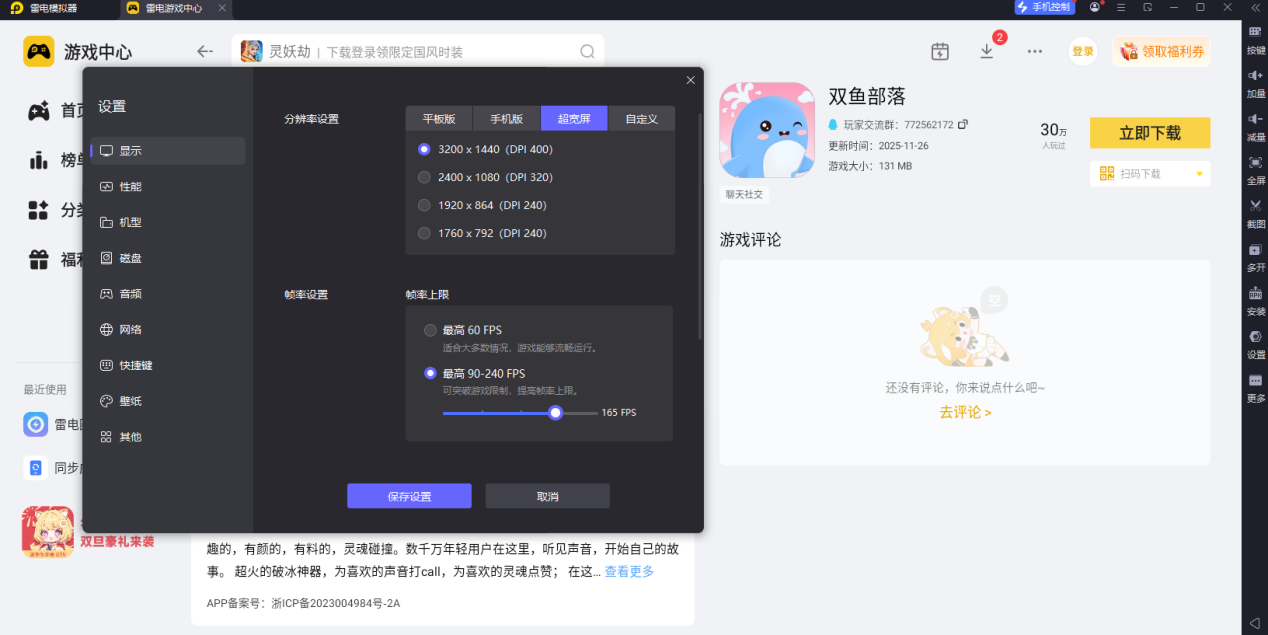Viewport: 1268px width, 635px height.
Task: Open the three-dots more menu in header
Action: (1035, 51)
